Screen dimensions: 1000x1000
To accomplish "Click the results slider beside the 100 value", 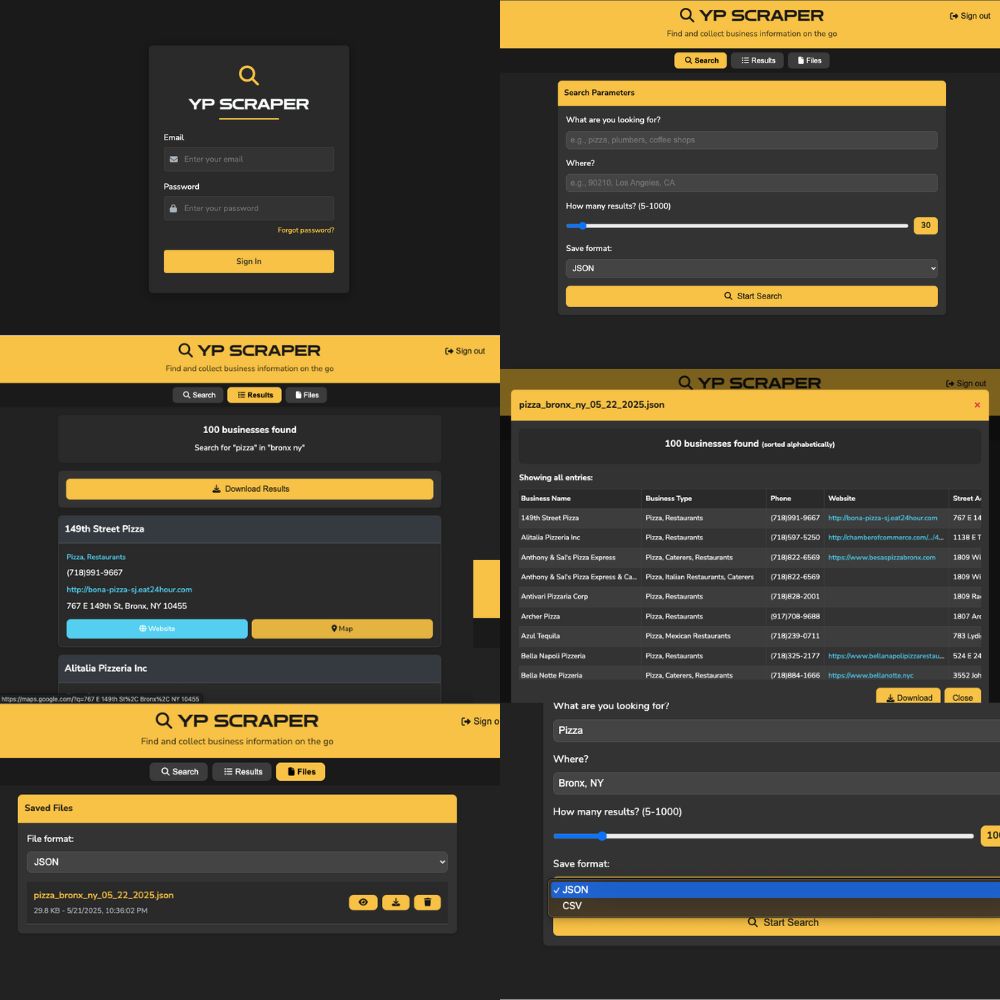I will 763,836.
